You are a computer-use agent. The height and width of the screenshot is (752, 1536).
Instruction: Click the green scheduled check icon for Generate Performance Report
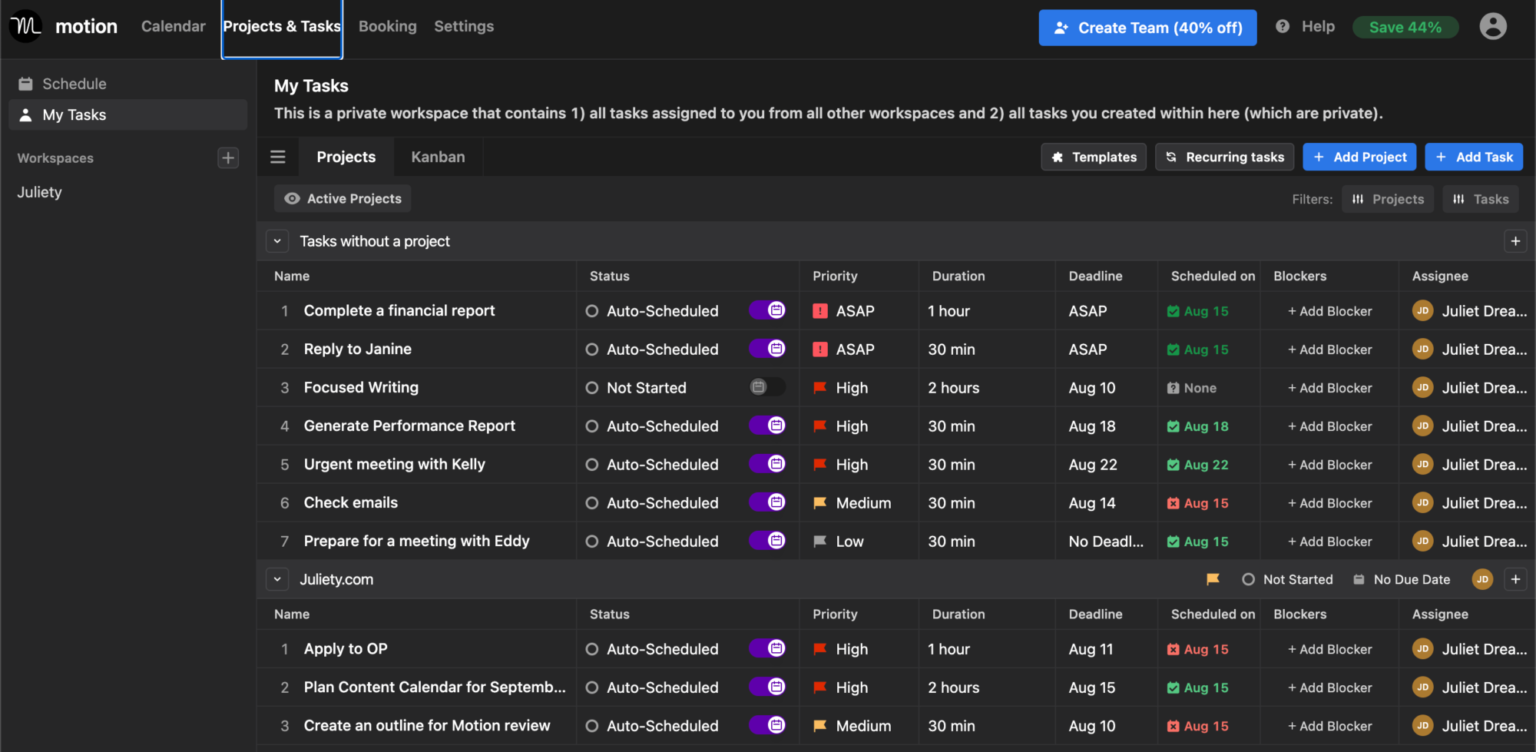1173,426
